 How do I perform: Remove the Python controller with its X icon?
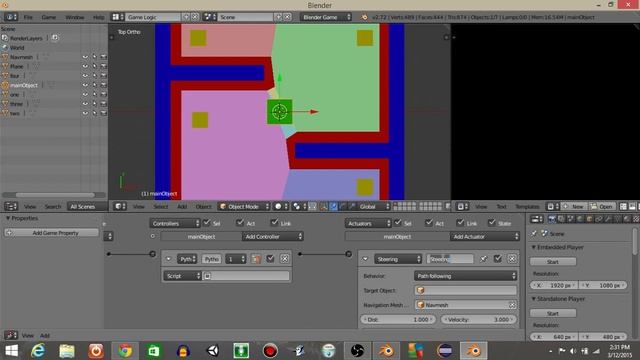(285, 259)
